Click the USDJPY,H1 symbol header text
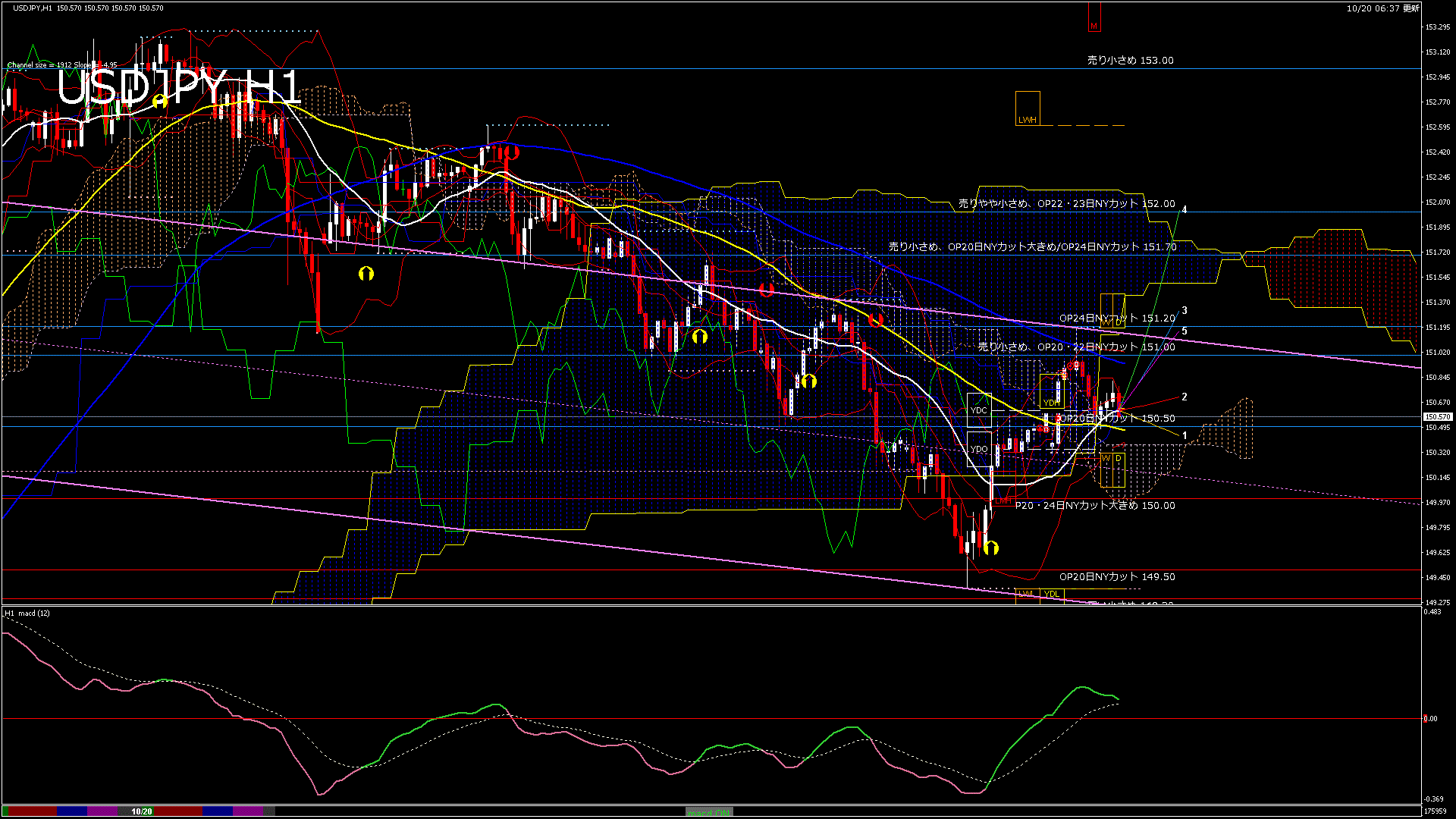The width and height of the screenshot is (1456, 819). point(33,8)
